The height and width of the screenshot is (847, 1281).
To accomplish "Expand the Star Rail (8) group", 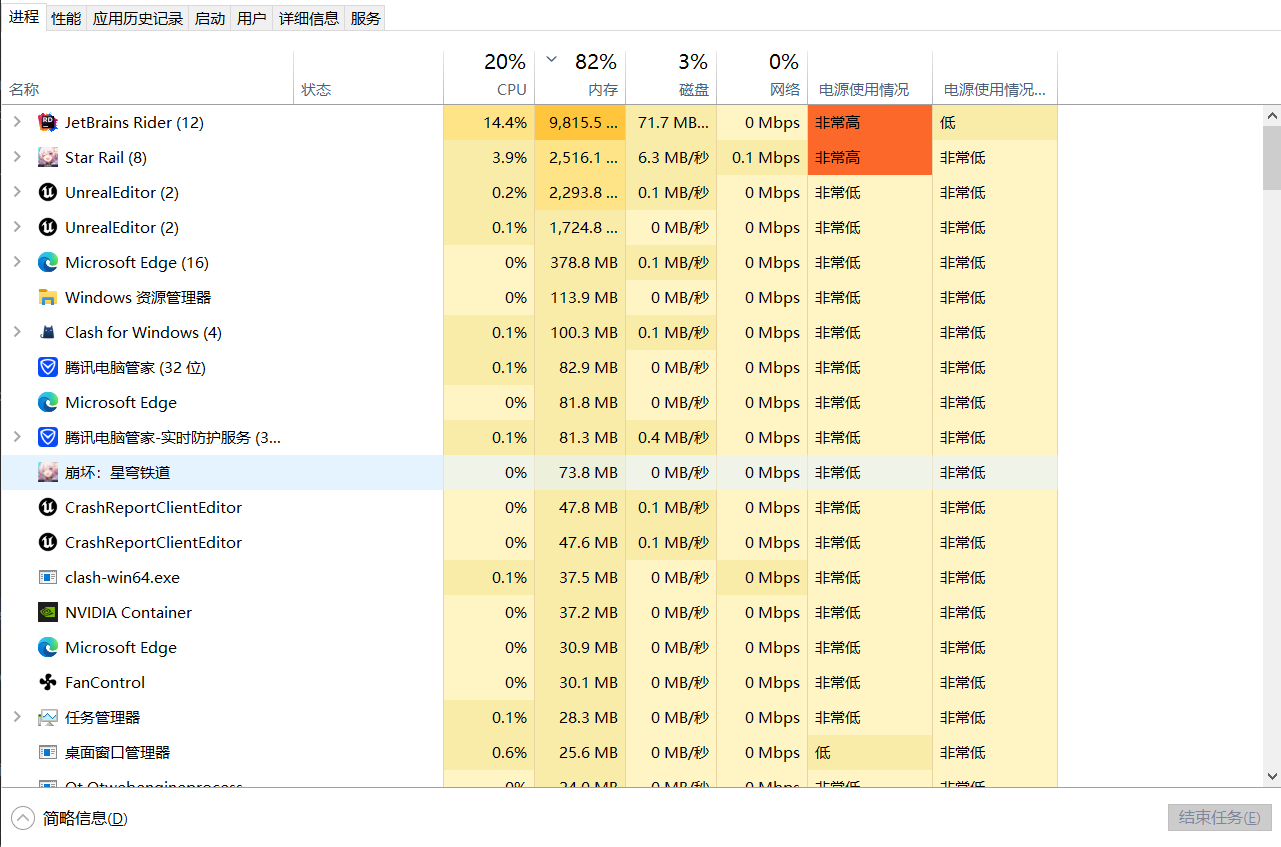I will pyautogui.click(x=17, y=157).
